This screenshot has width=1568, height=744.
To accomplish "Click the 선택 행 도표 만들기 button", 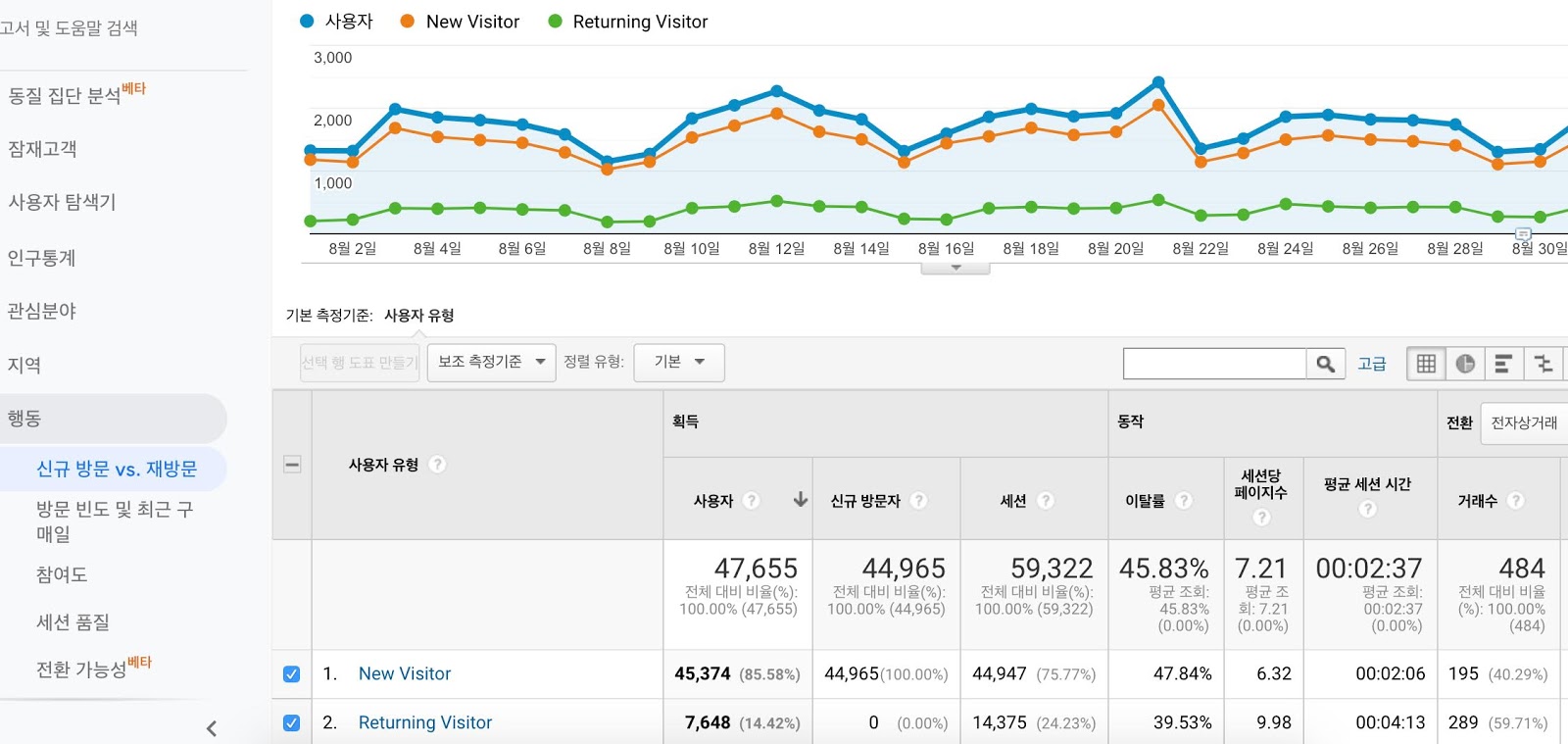I will 360,363.
